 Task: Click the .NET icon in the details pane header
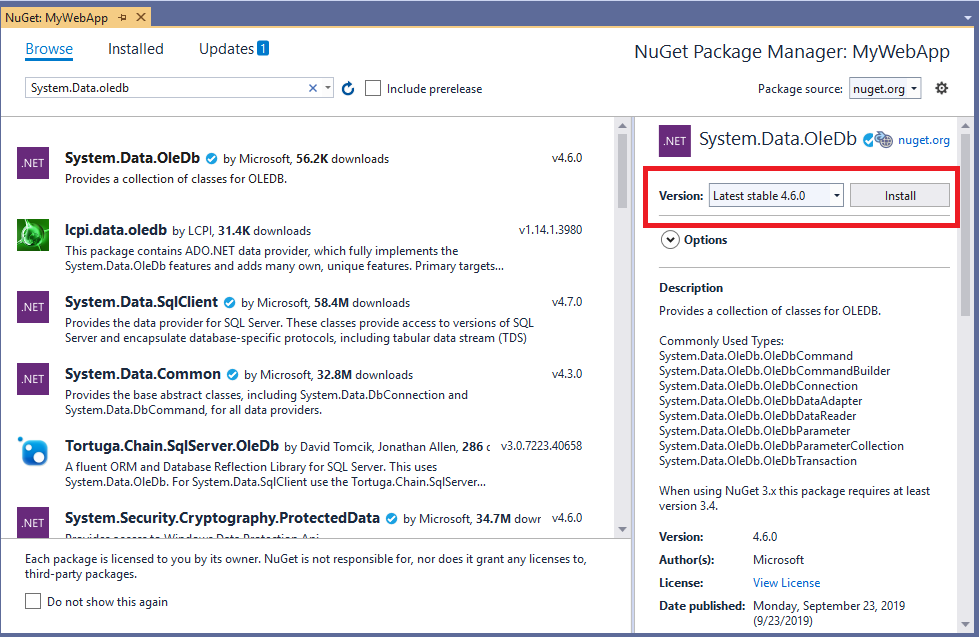(675, 141)
